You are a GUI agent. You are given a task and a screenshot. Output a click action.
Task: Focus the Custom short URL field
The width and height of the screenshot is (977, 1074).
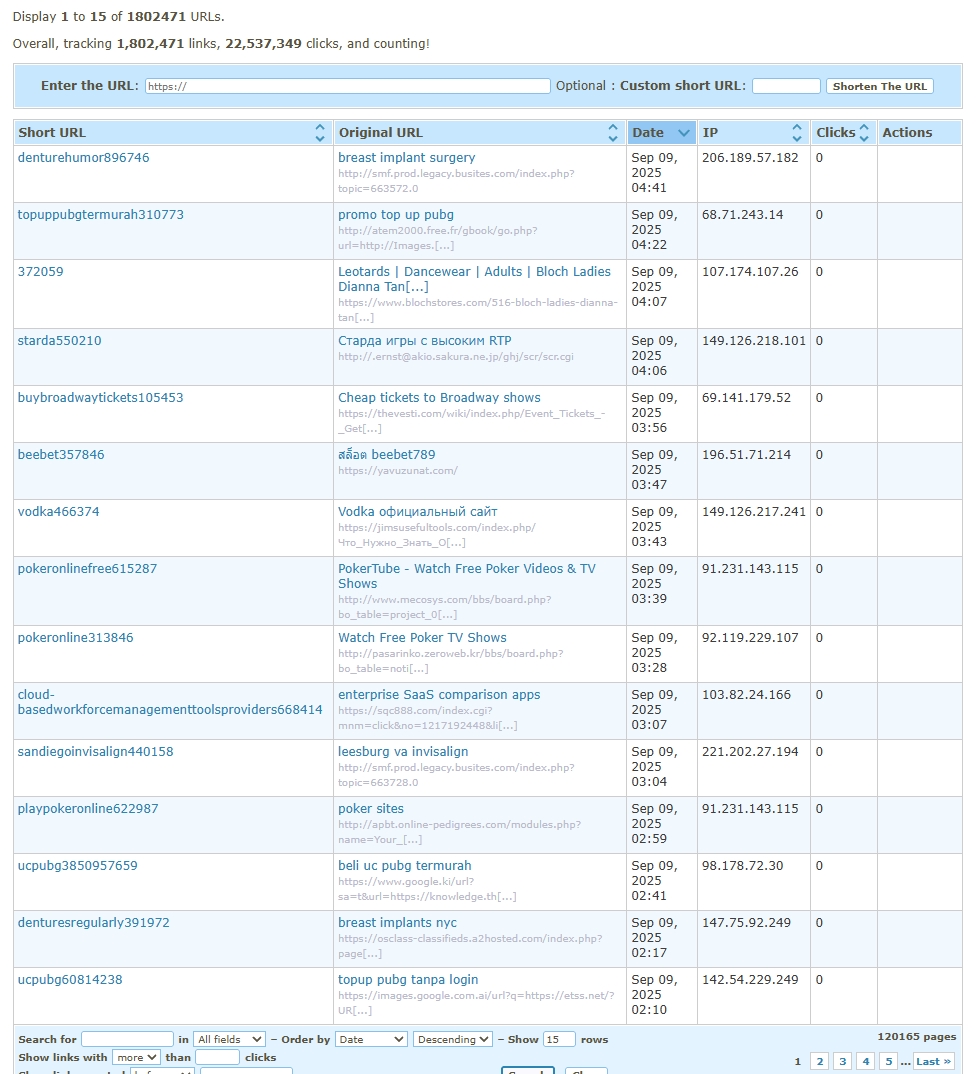[x=786, y=86]
